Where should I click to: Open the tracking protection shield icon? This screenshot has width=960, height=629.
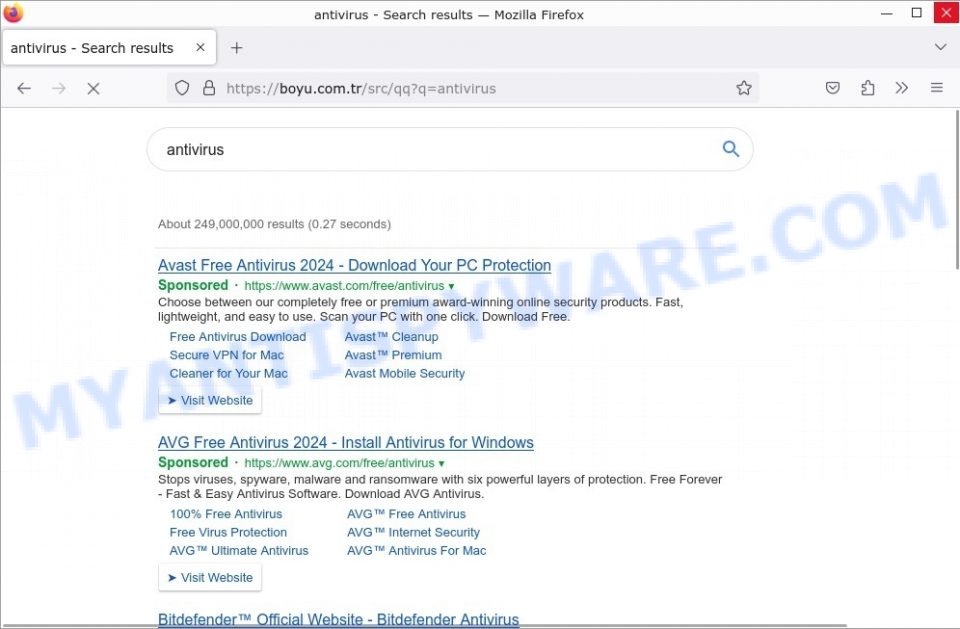(182, 88)
